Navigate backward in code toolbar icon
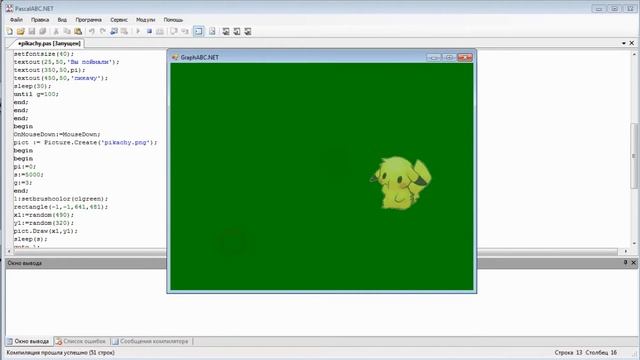The width and height of the screenshot is (640, 360). pos(114,31)
